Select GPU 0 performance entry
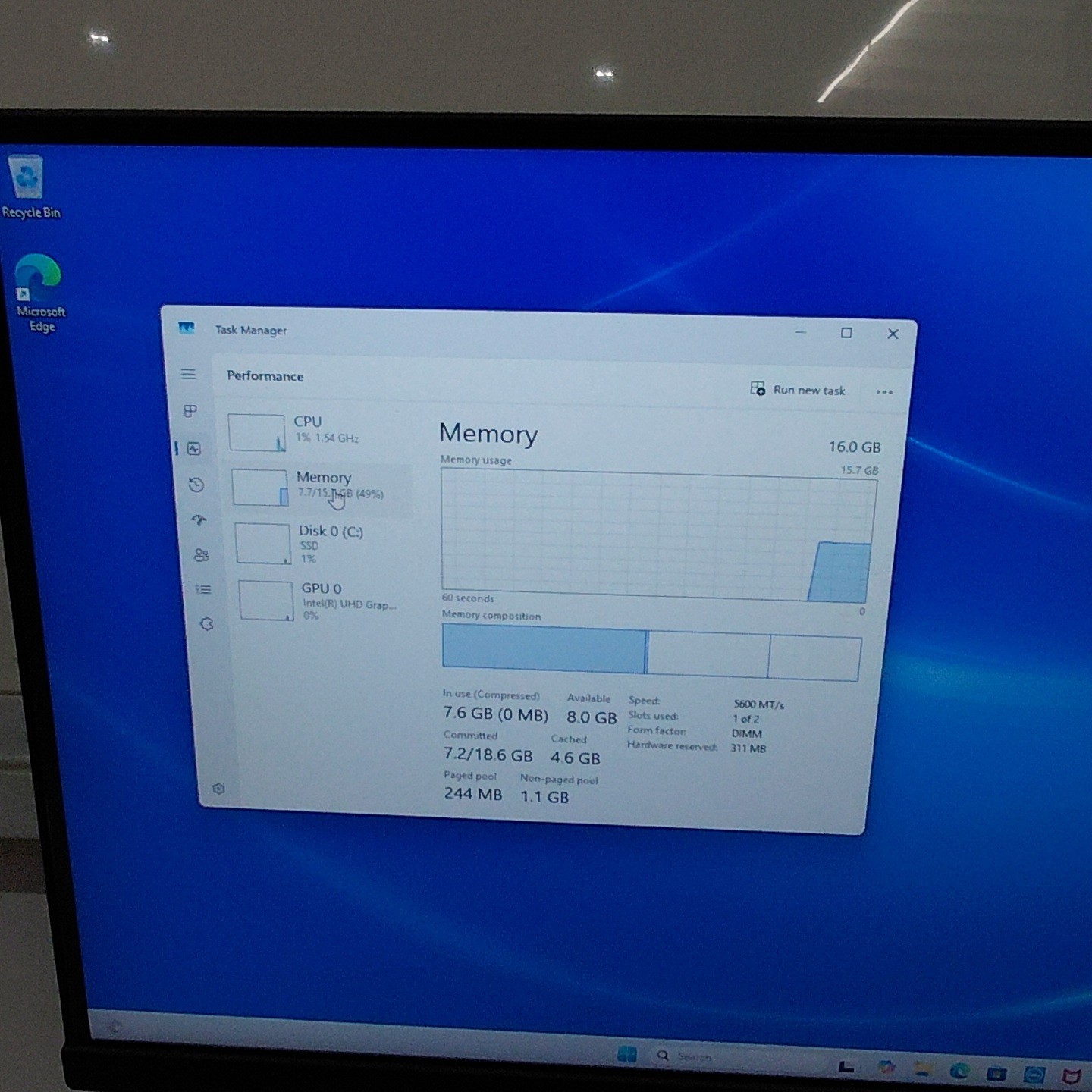 click(328, 601)
